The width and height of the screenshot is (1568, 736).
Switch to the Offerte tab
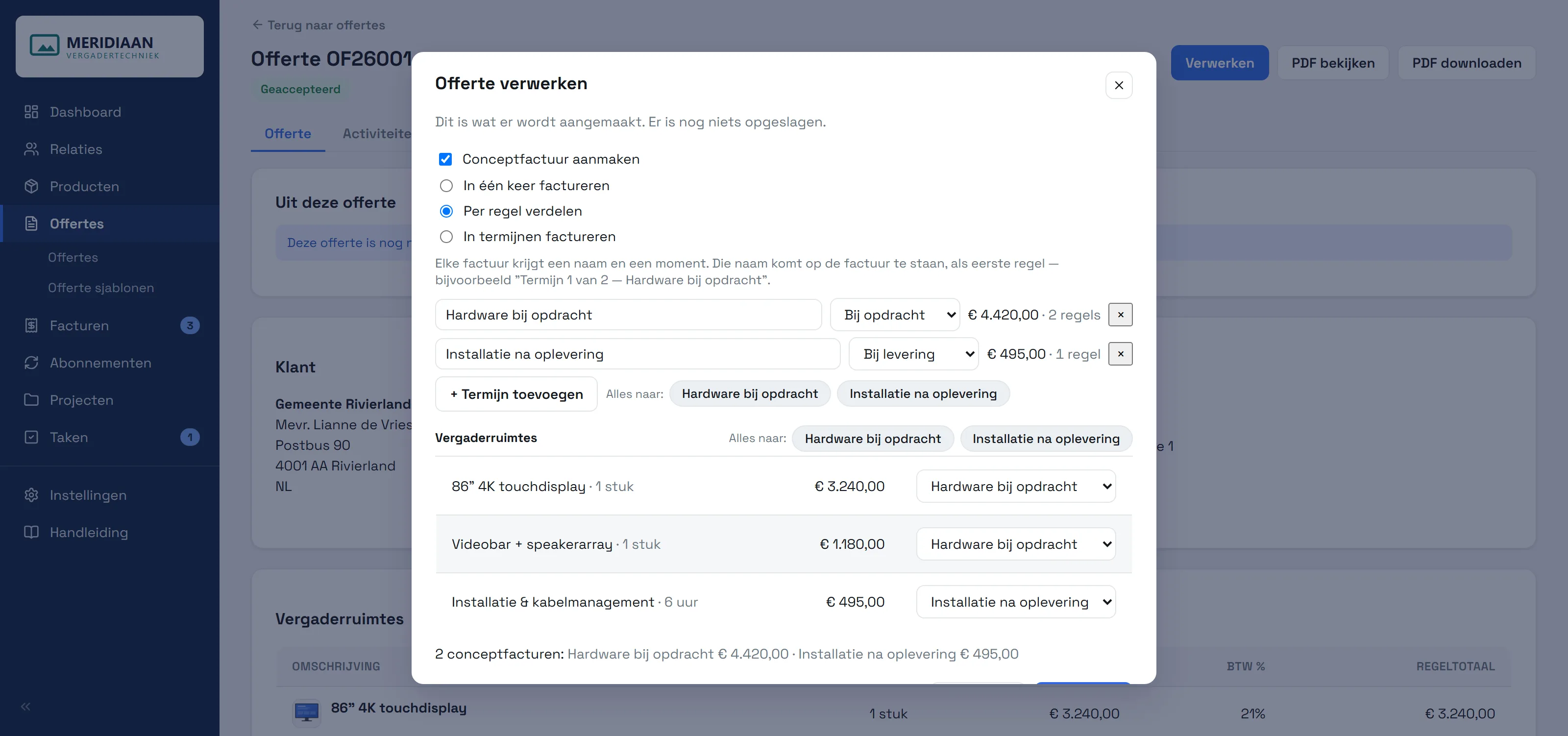tap(288, 134)
